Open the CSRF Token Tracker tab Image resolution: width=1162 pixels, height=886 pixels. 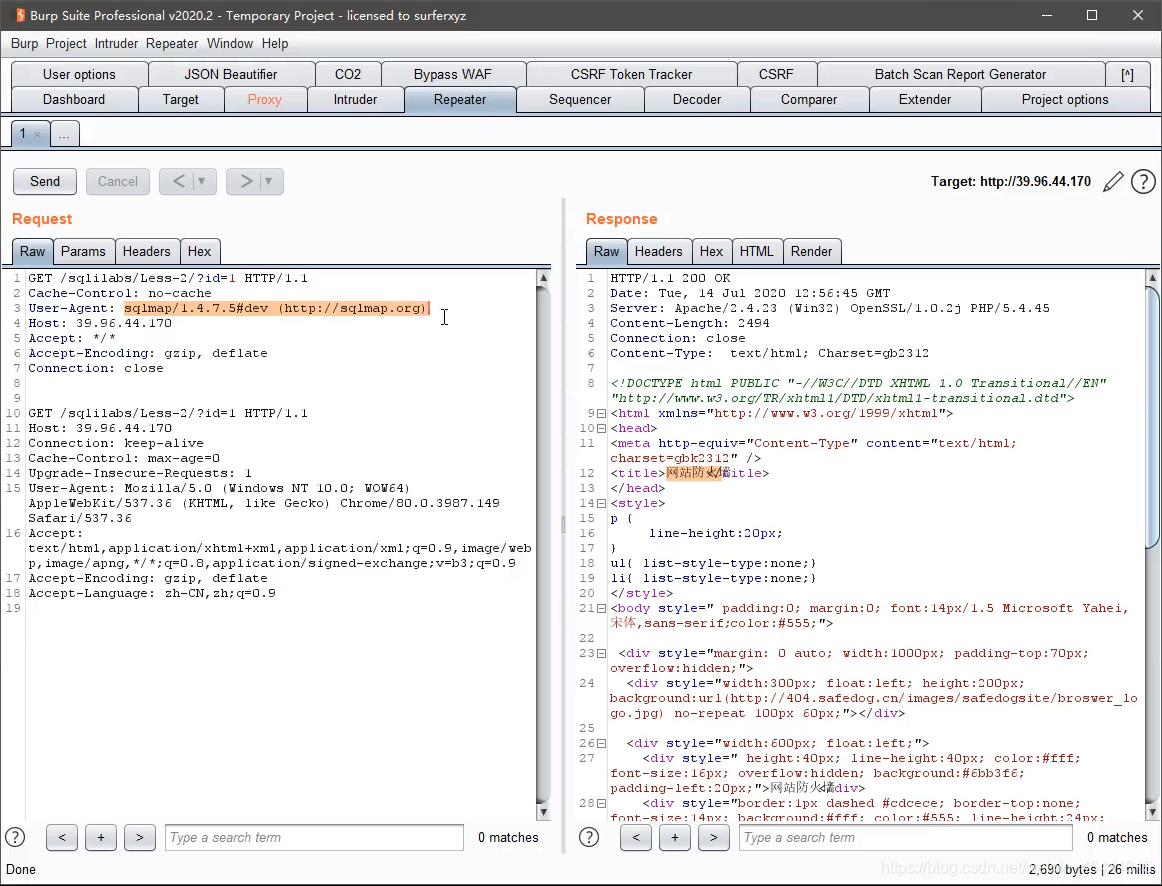(x=631, y=74)
